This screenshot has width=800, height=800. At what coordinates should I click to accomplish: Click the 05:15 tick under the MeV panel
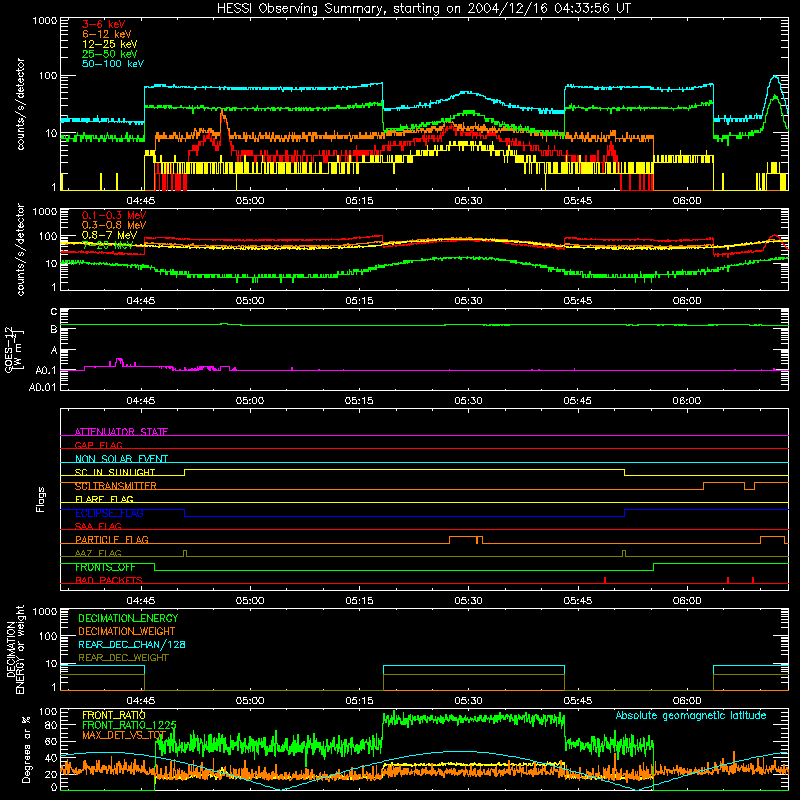pyautogui.click(x=359, y=301)
